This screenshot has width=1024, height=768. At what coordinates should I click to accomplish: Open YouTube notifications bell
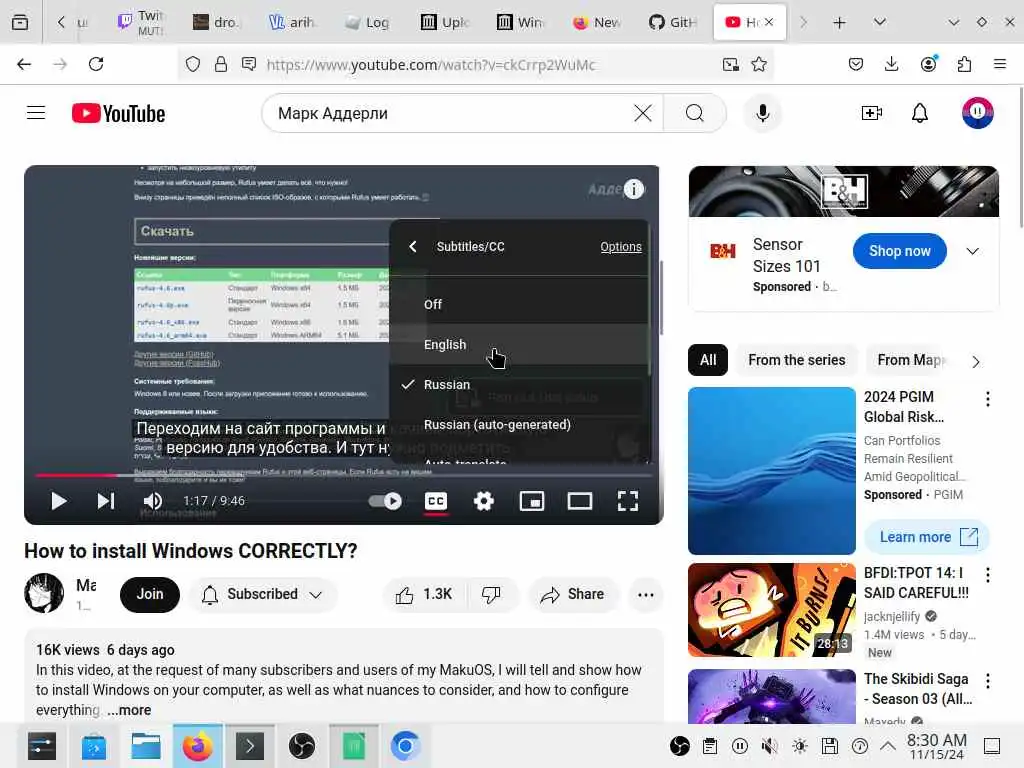920,113
